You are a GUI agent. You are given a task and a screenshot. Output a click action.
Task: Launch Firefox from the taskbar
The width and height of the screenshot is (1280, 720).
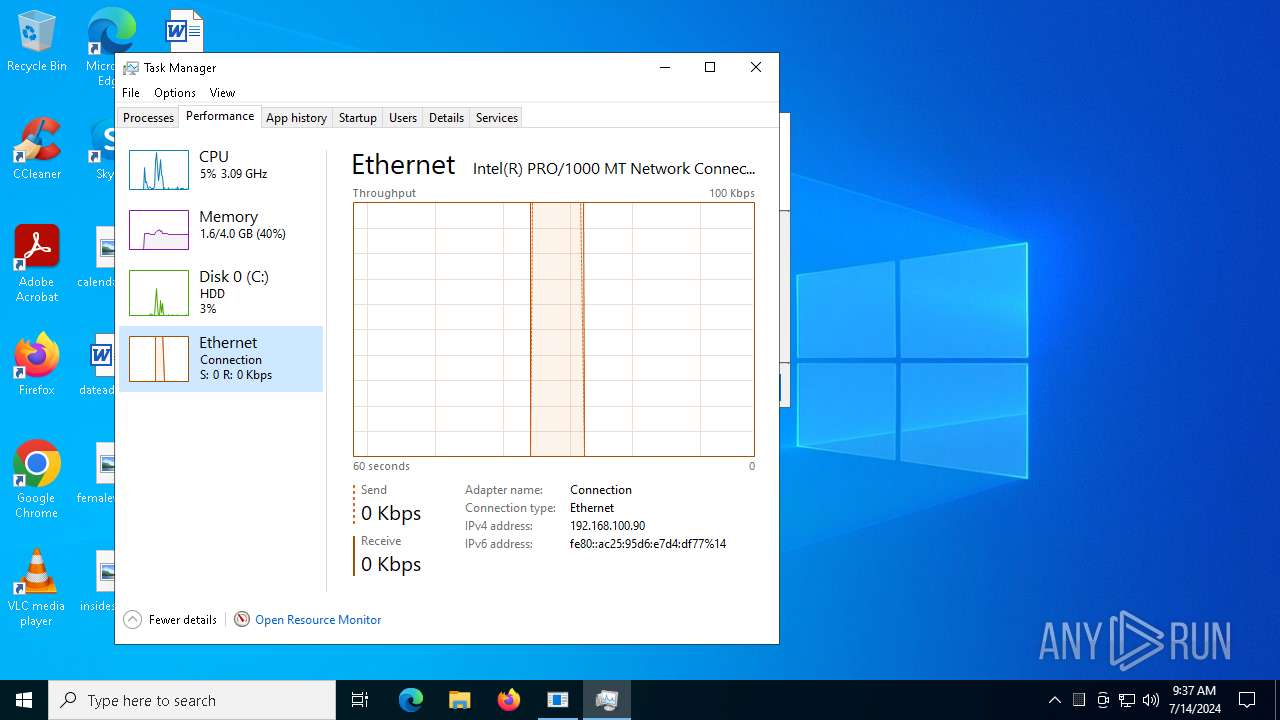[508, 700]
